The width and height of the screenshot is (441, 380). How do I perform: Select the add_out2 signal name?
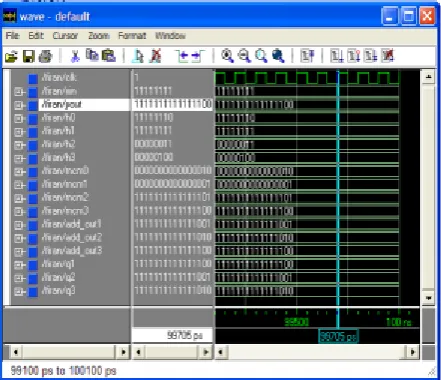72,237
